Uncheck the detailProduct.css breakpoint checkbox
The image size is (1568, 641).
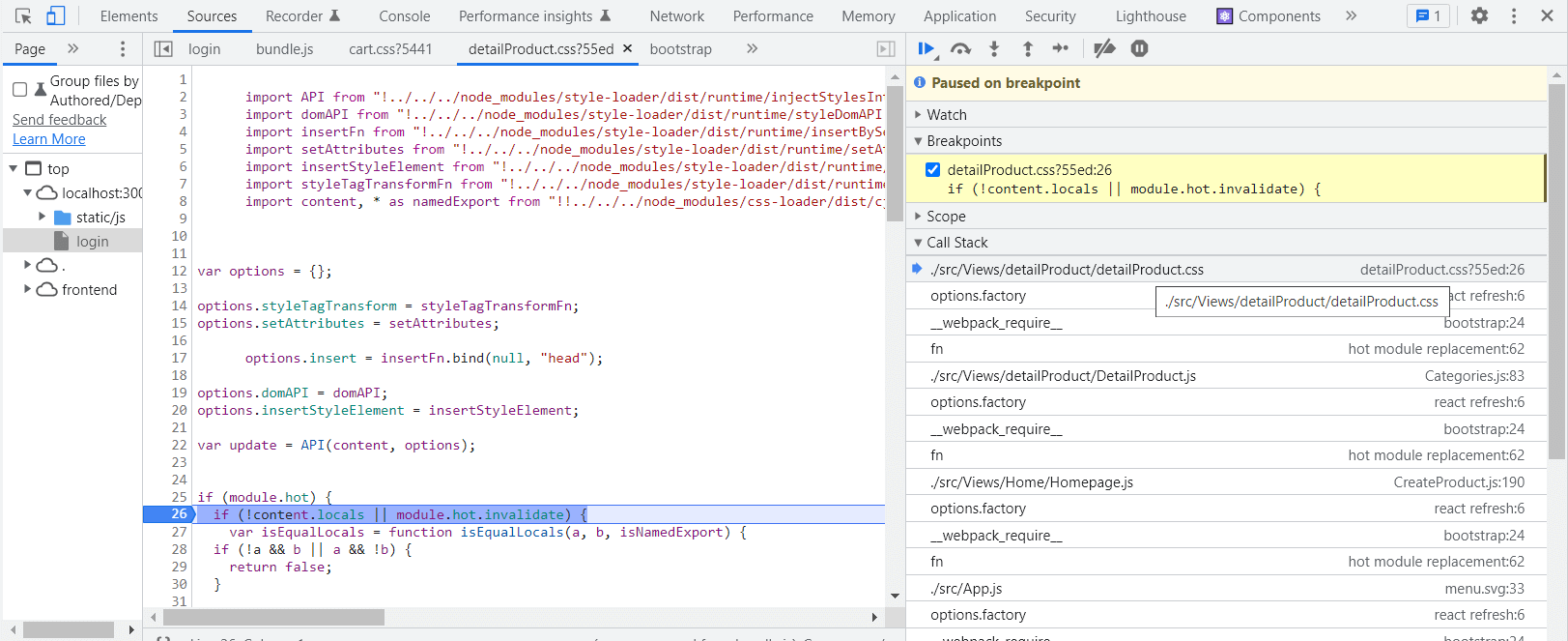(x=932, y=170)
